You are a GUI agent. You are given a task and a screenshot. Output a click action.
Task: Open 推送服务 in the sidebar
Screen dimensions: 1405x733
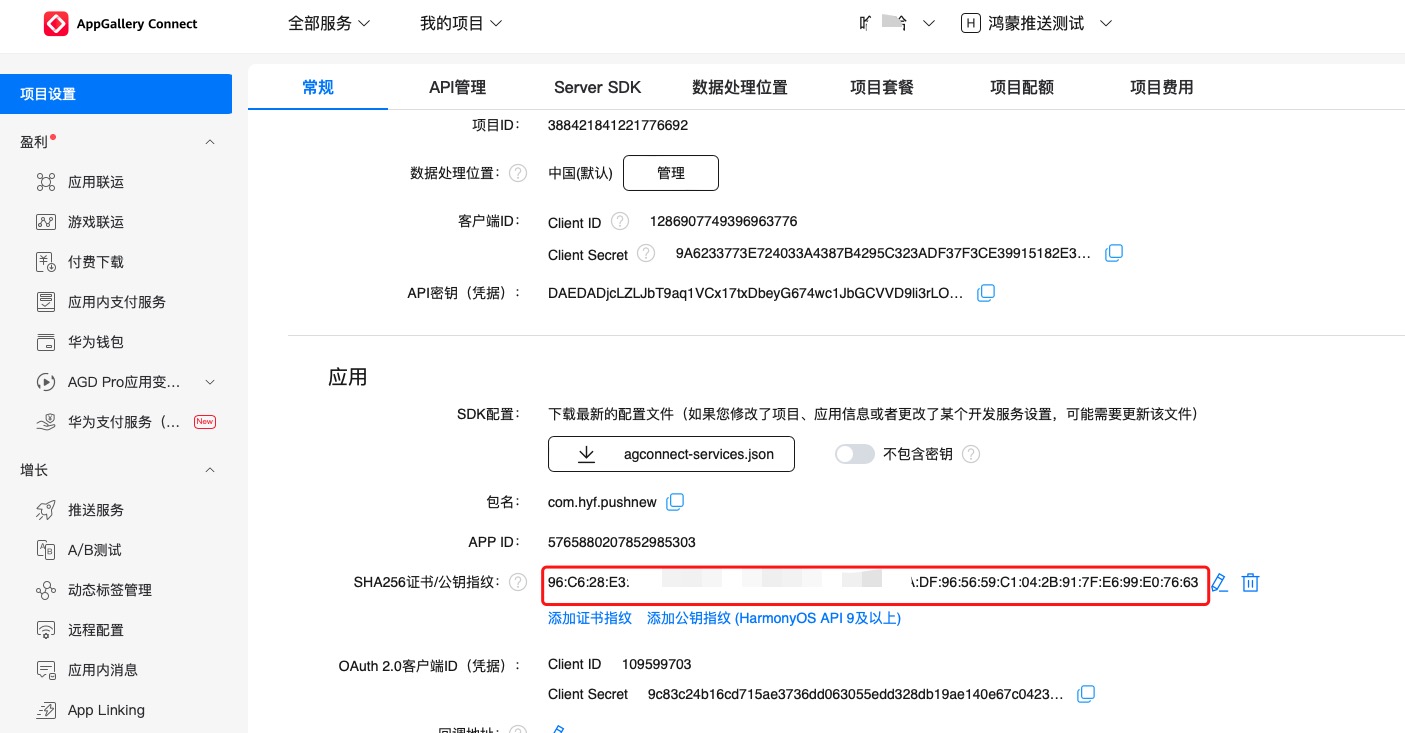click(96, 510)
